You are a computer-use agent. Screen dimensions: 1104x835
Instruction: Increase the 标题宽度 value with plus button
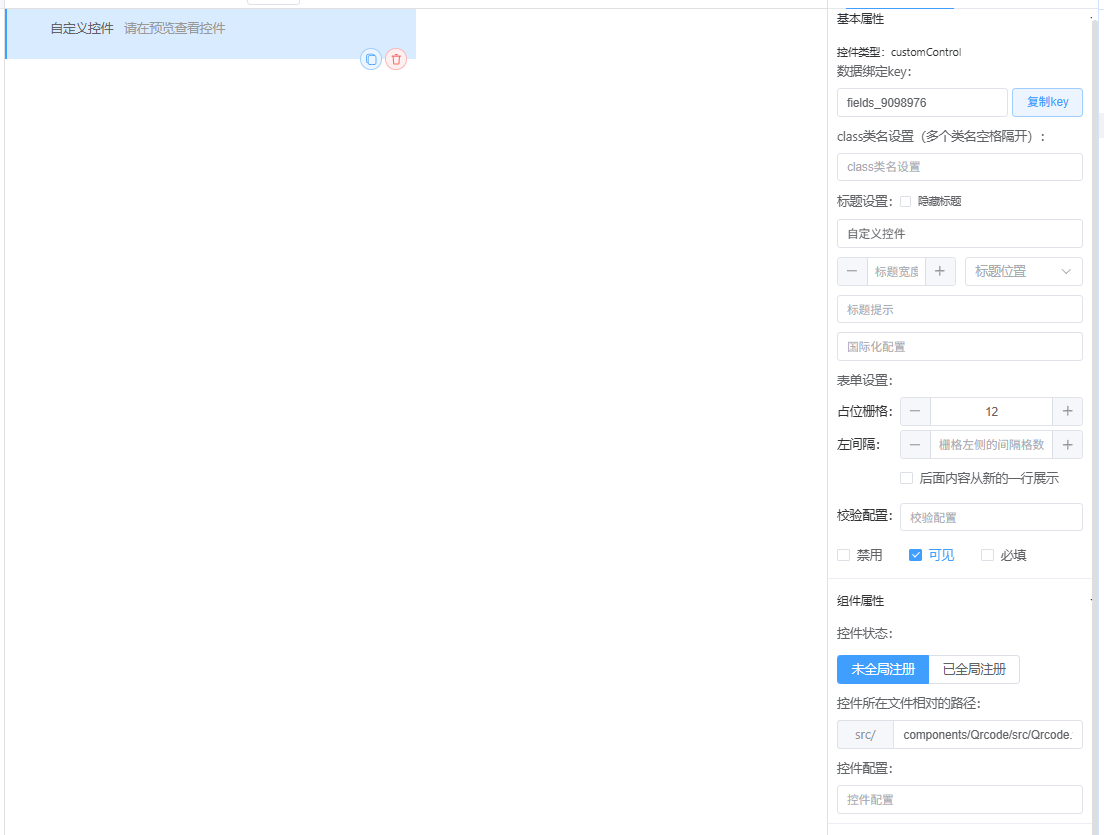(x=940, y=272)
